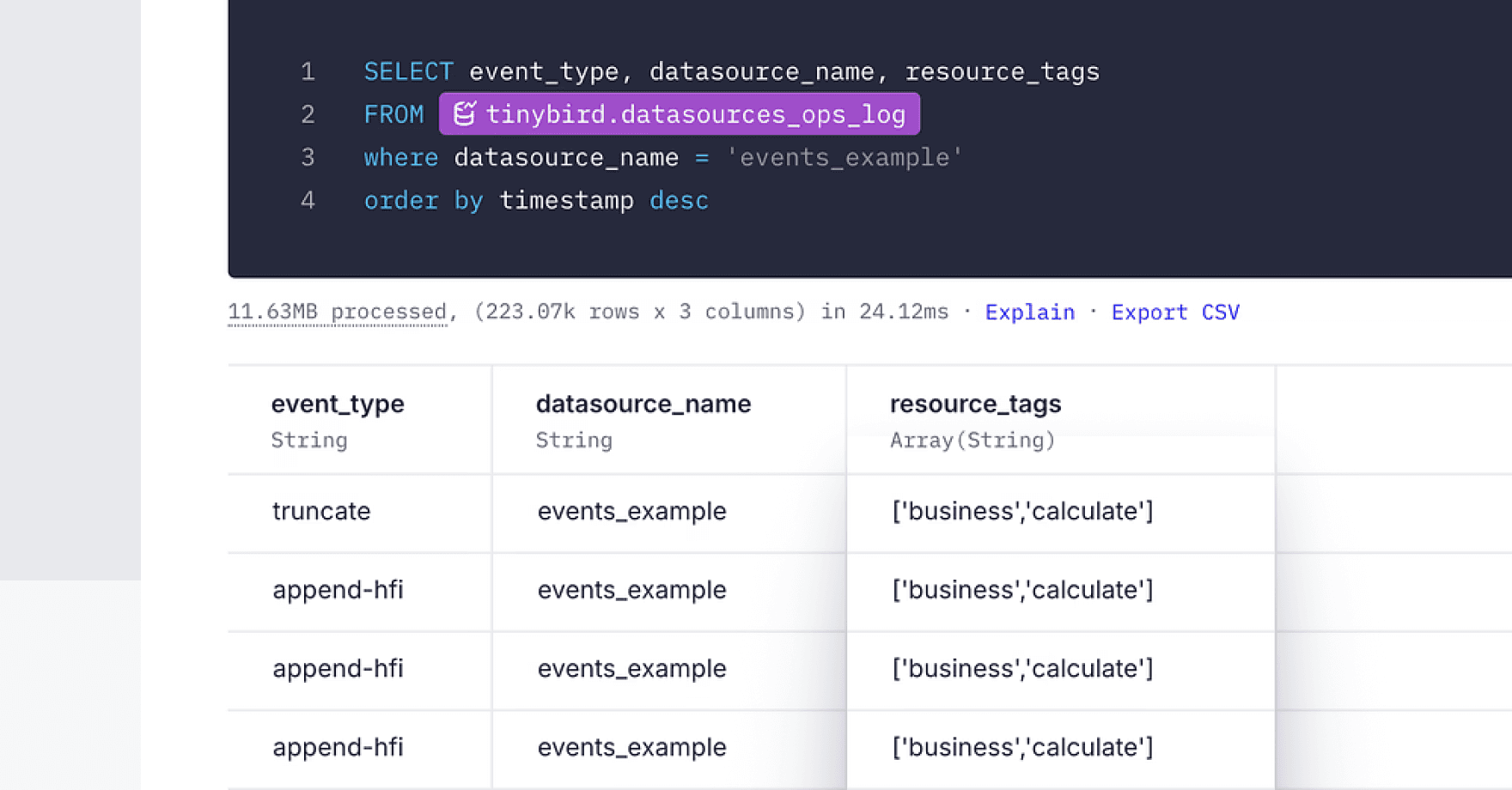Click the 24.12ms query duration text
Screen dimensions: 1512x790
[904, 312]
